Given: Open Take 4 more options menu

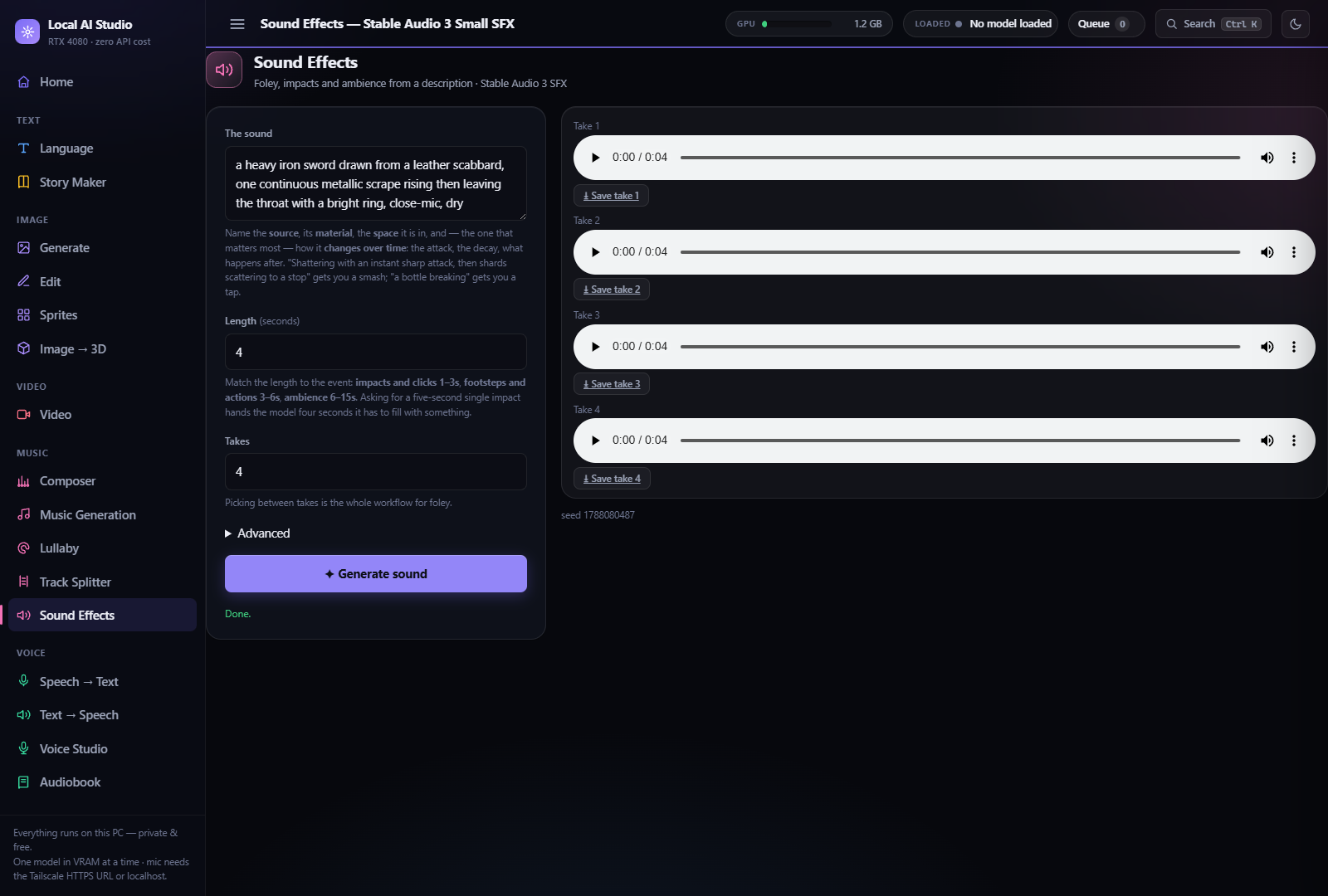Looking at the screenshot, I should 1294,441.
